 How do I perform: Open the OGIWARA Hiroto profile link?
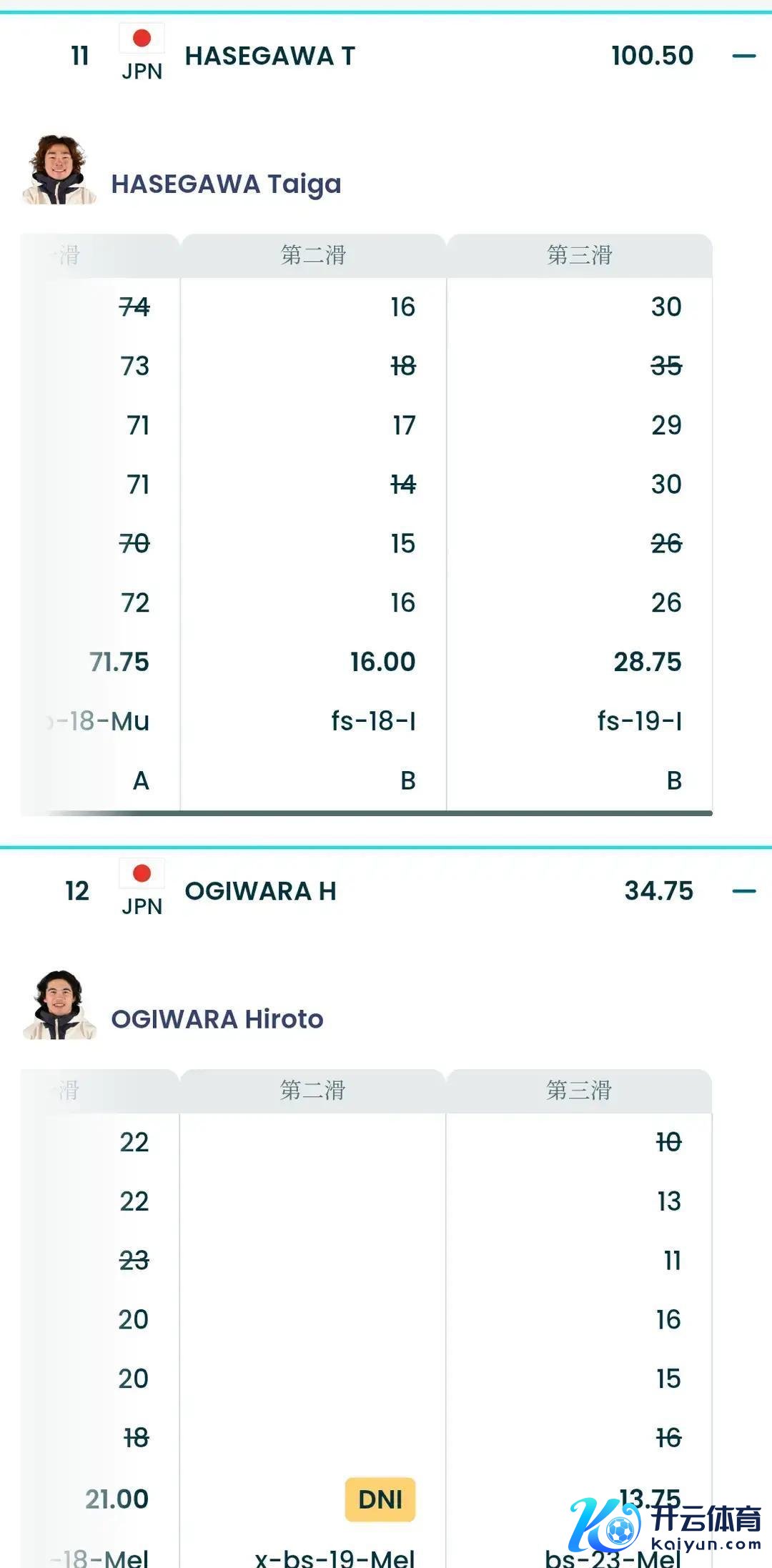click(x=217, y=1019)
